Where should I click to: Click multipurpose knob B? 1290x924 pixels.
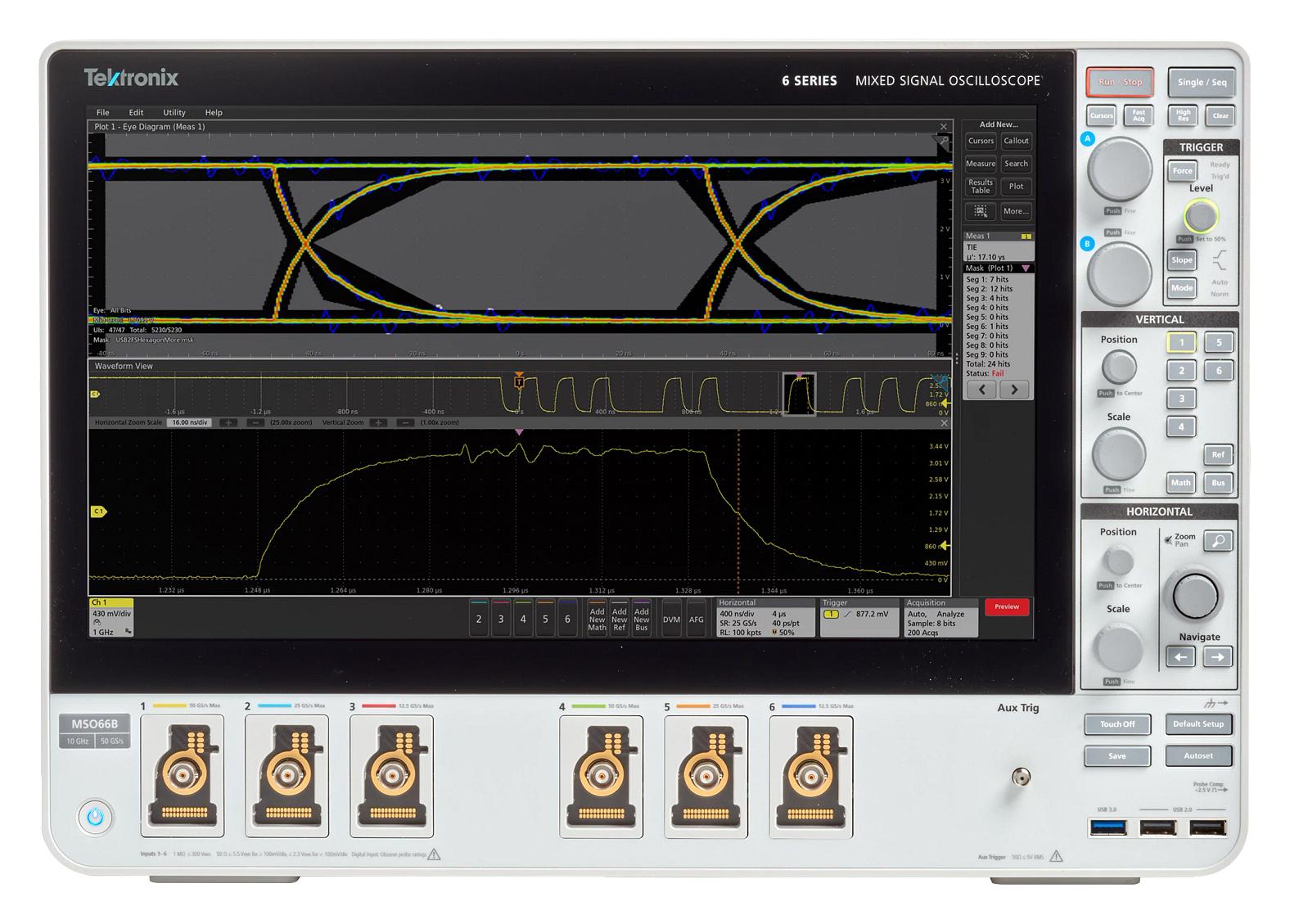click(1119, 274)
